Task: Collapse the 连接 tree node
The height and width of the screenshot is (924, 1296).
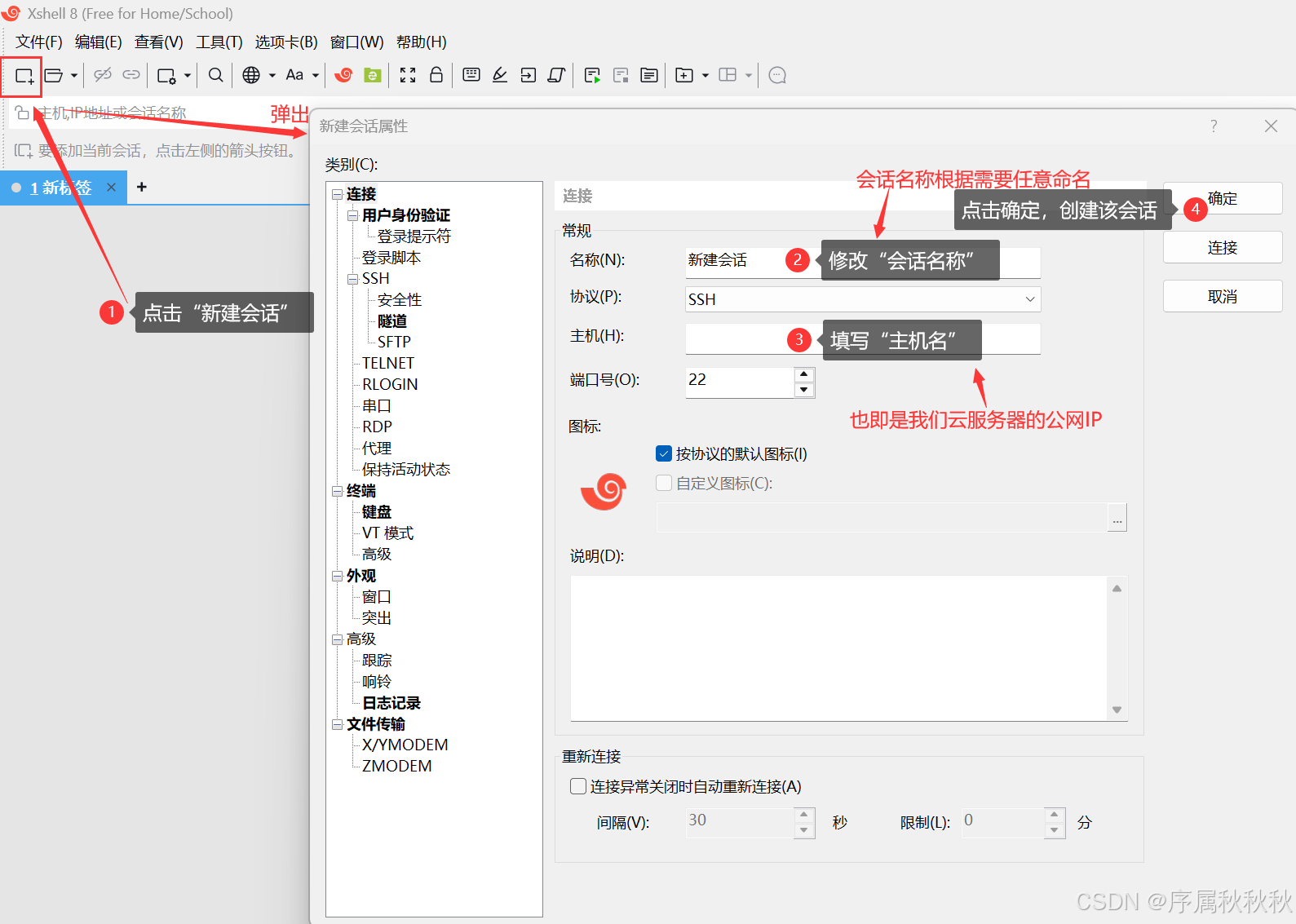Action: tap(337, 194)
